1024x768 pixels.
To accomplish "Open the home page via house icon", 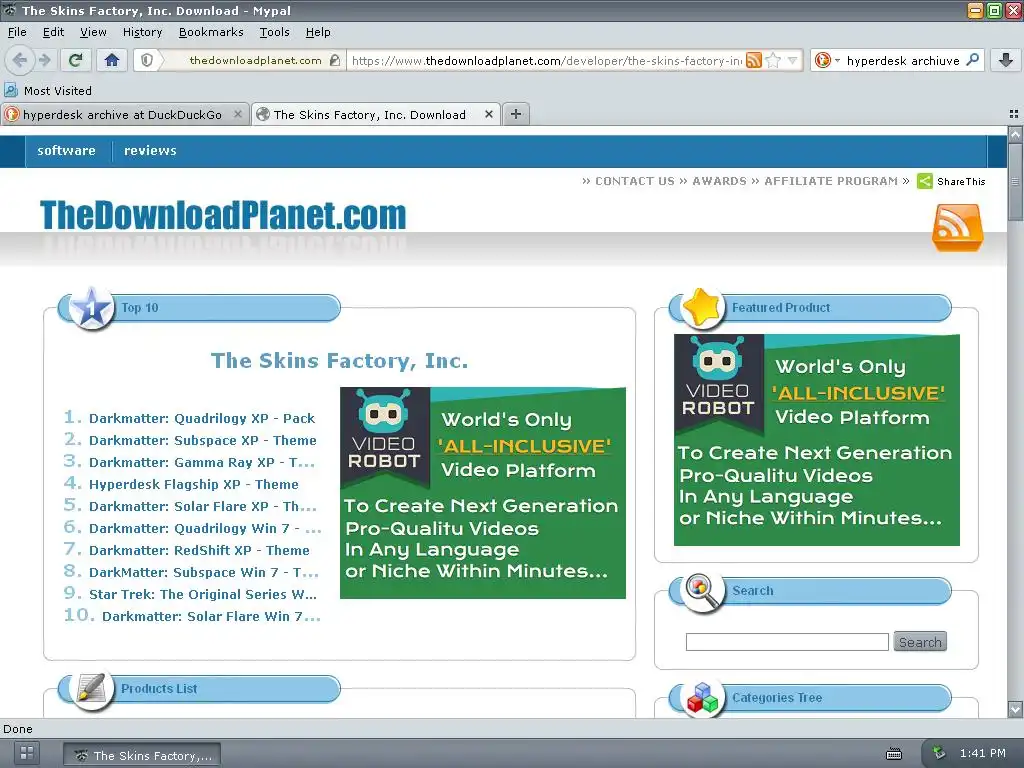I will (x=112, y=60).
